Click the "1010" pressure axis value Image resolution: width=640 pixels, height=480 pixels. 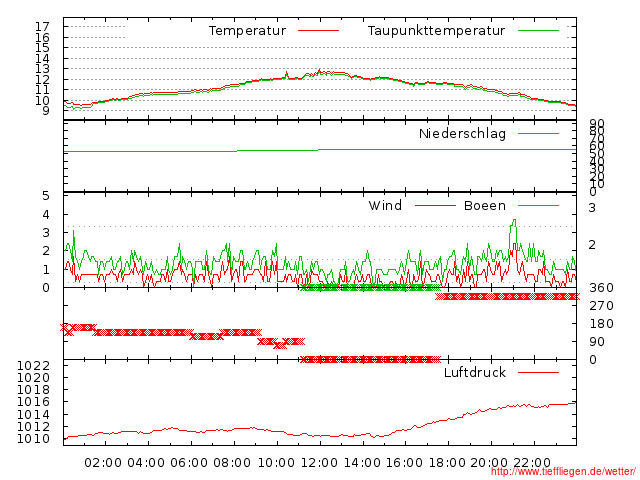click(33, 439)
